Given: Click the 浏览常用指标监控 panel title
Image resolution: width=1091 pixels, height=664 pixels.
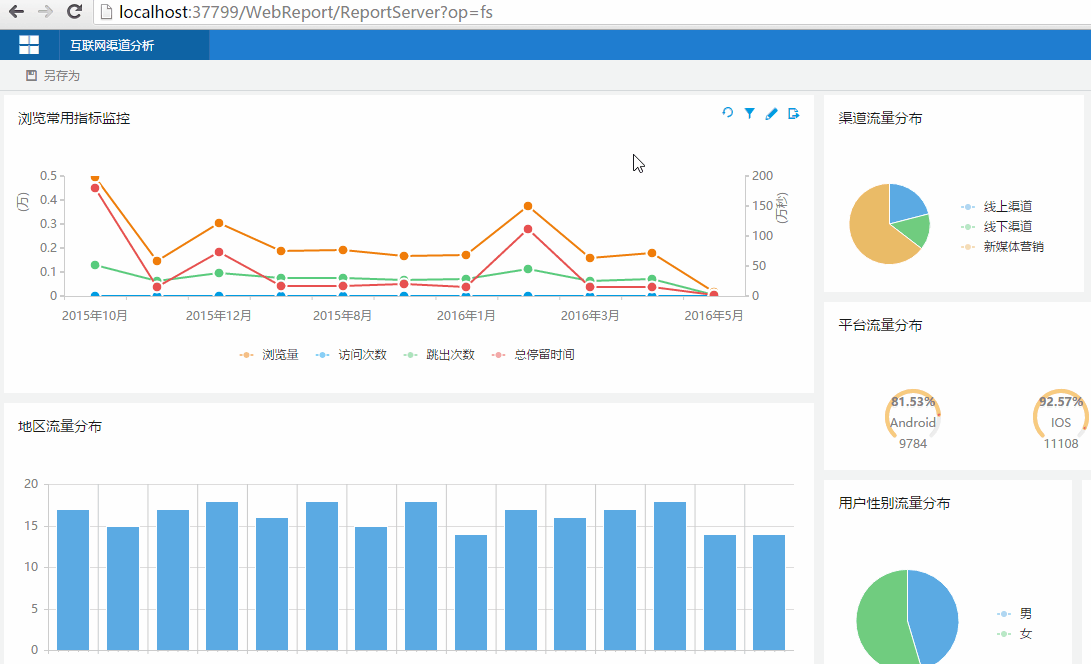Looking at the screenshot, I should click(74, 118).
